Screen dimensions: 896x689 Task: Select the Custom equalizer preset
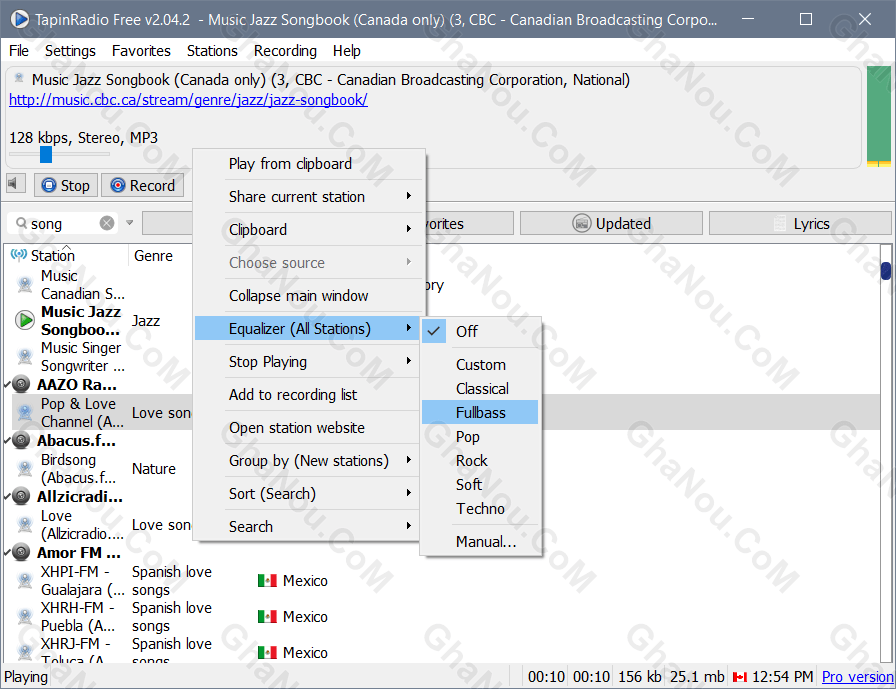click(480, 364)
